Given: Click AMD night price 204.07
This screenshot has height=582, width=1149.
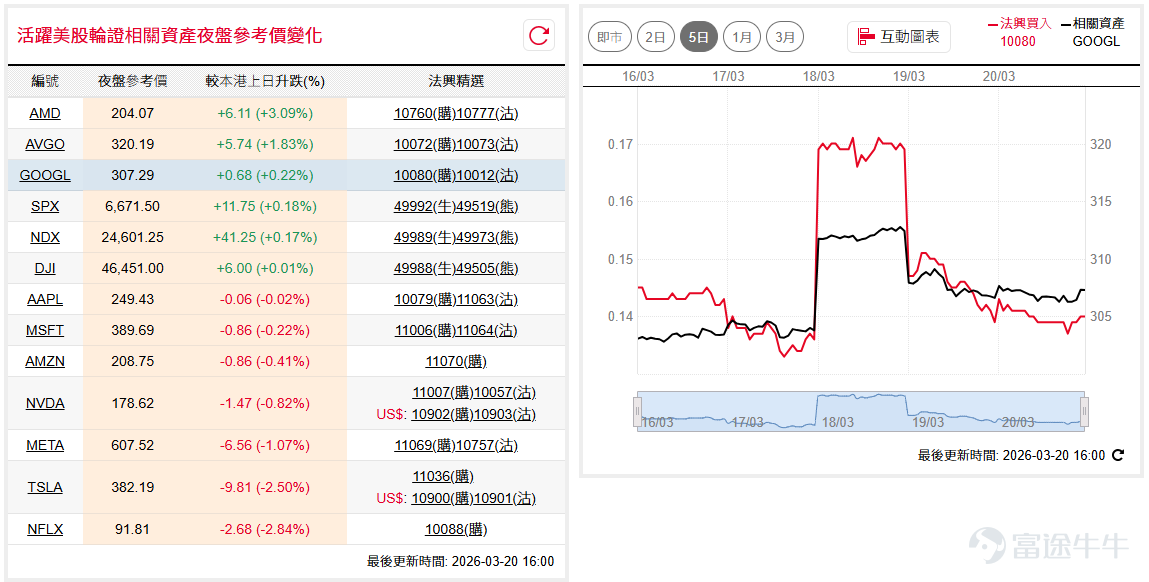Looking at the screenshot, I should coord(133,114).
